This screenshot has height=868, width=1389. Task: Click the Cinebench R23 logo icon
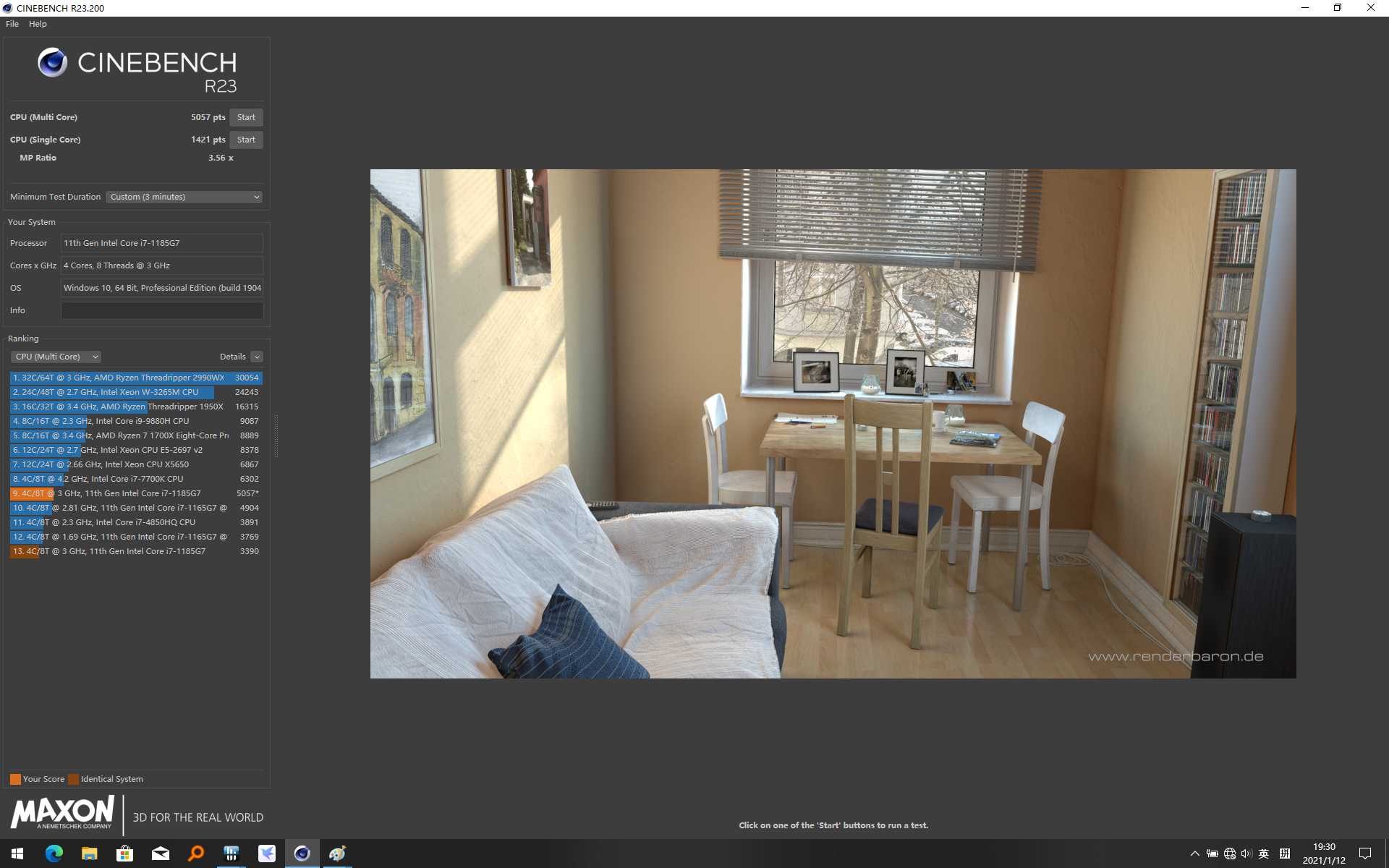(52, 63)
